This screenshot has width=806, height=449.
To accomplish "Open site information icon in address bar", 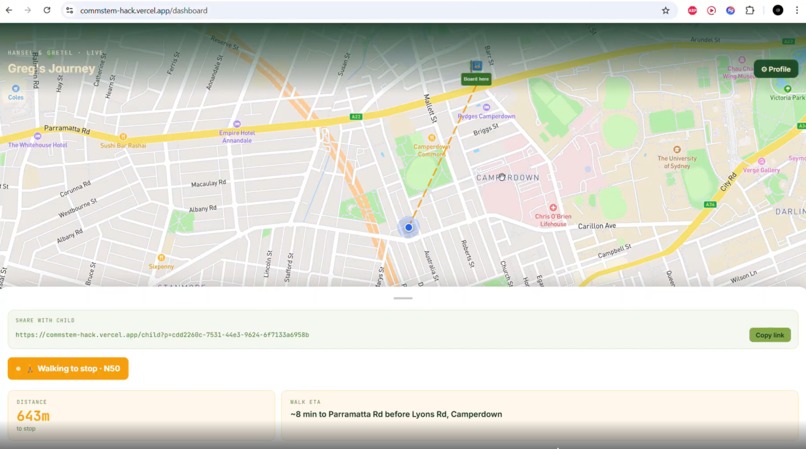I will [69, 10].
